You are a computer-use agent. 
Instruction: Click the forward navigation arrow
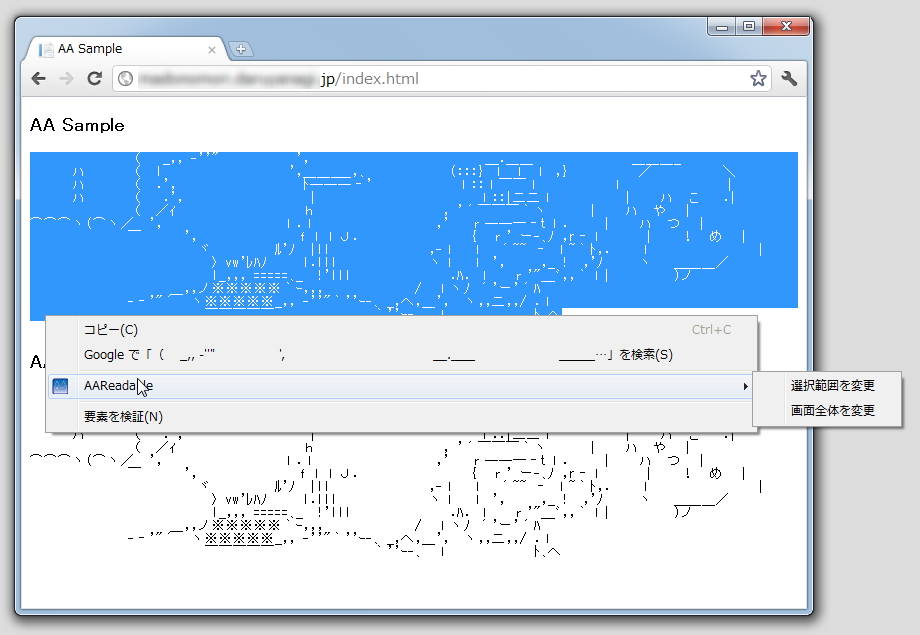(x=66, y=77)
